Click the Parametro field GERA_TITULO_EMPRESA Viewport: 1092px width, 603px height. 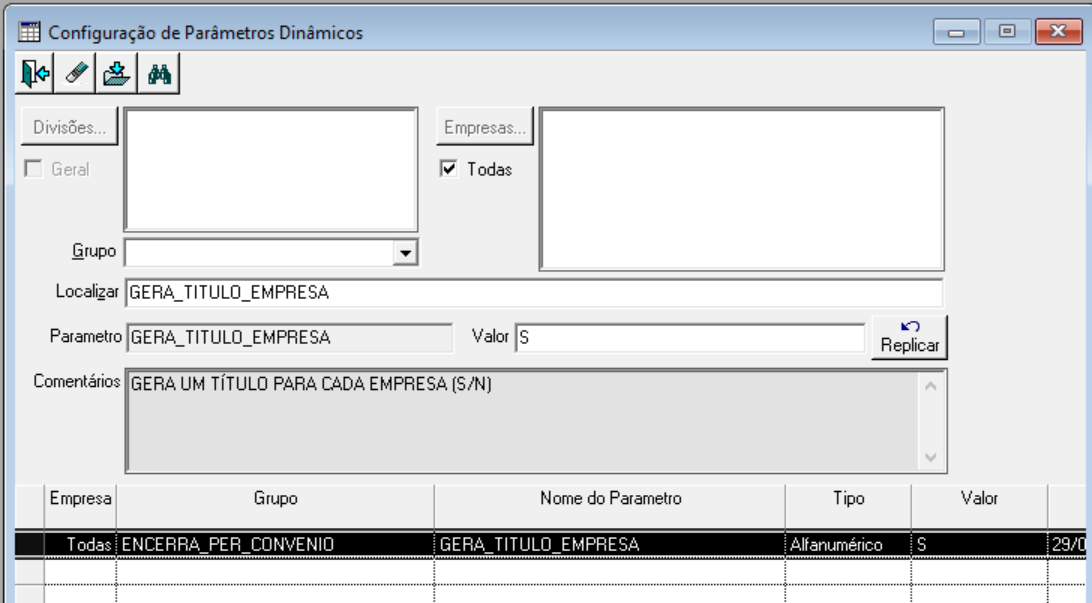(x=290, y=338)
